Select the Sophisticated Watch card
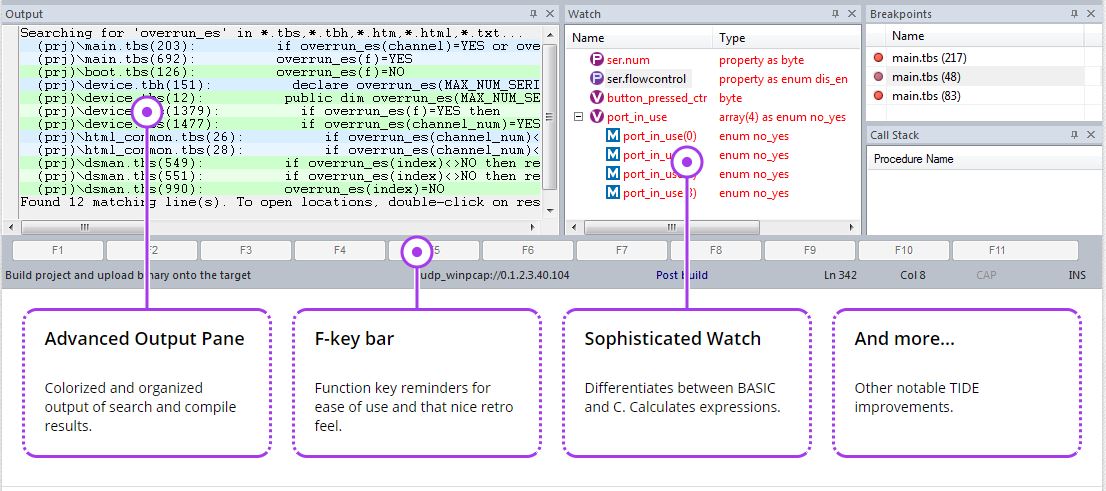 pos(686,382)
